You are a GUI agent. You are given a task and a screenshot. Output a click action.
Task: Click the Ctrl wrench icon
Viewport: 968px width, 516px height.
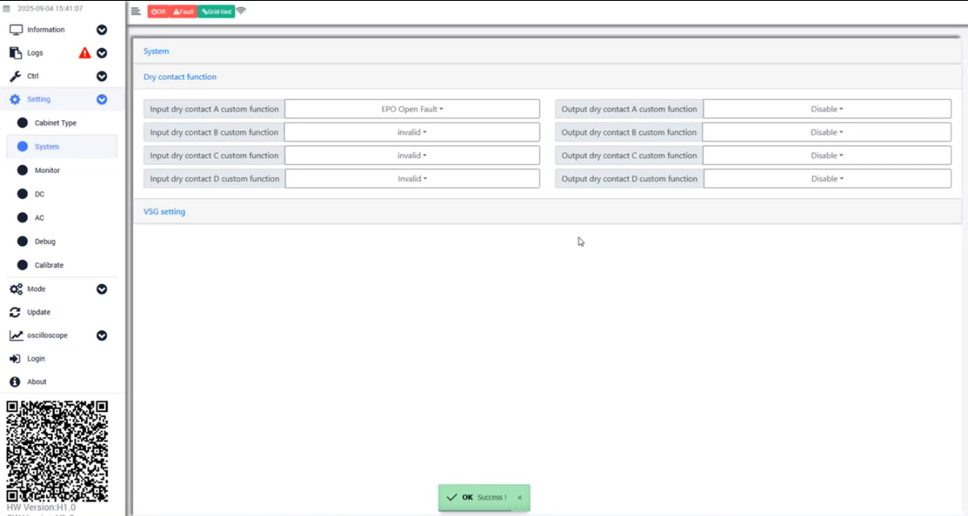pyautogui.click(x=15, y=76)
